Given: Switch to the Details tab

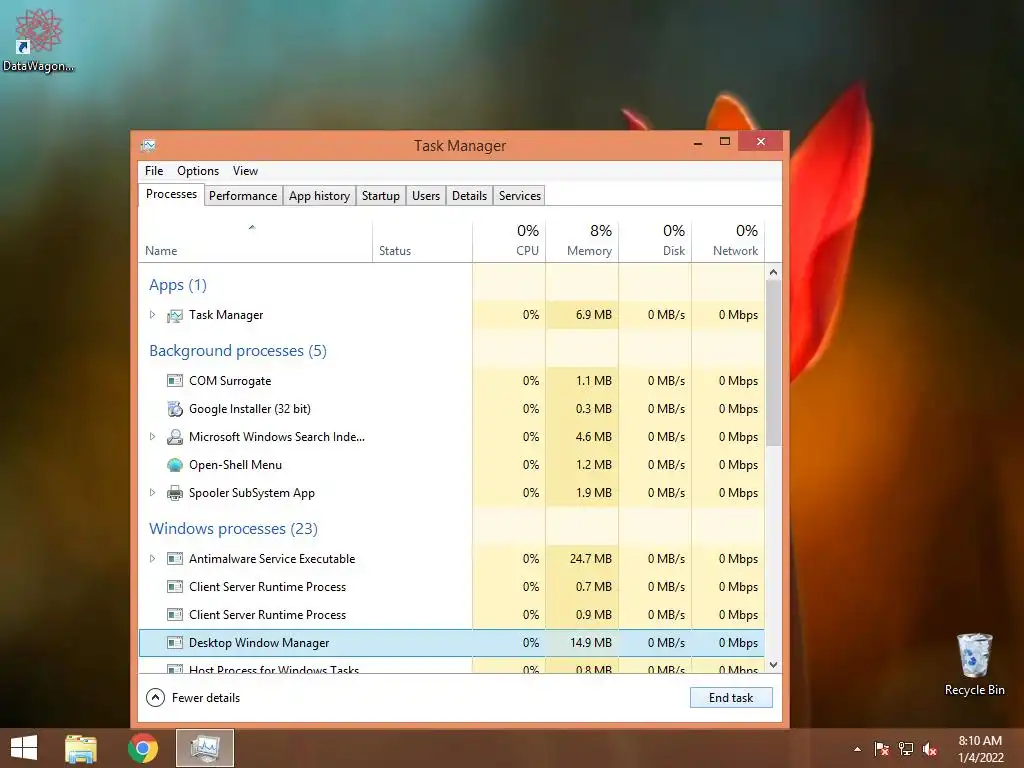Looking at the screenshot, I should pos(470,196).
